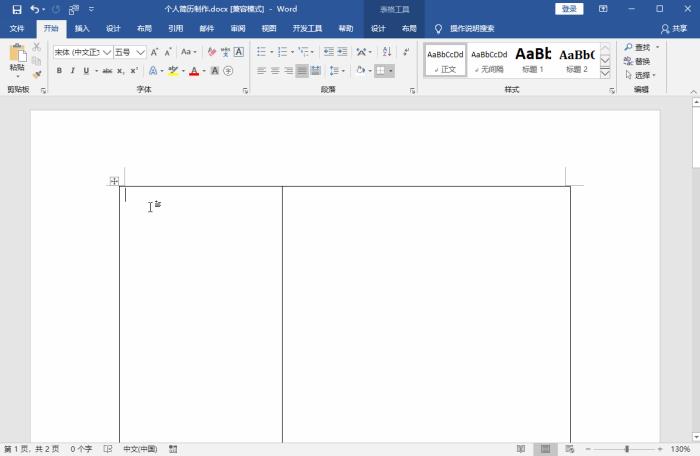
Task: Click the Save icon in title bar
Action: 17,9
